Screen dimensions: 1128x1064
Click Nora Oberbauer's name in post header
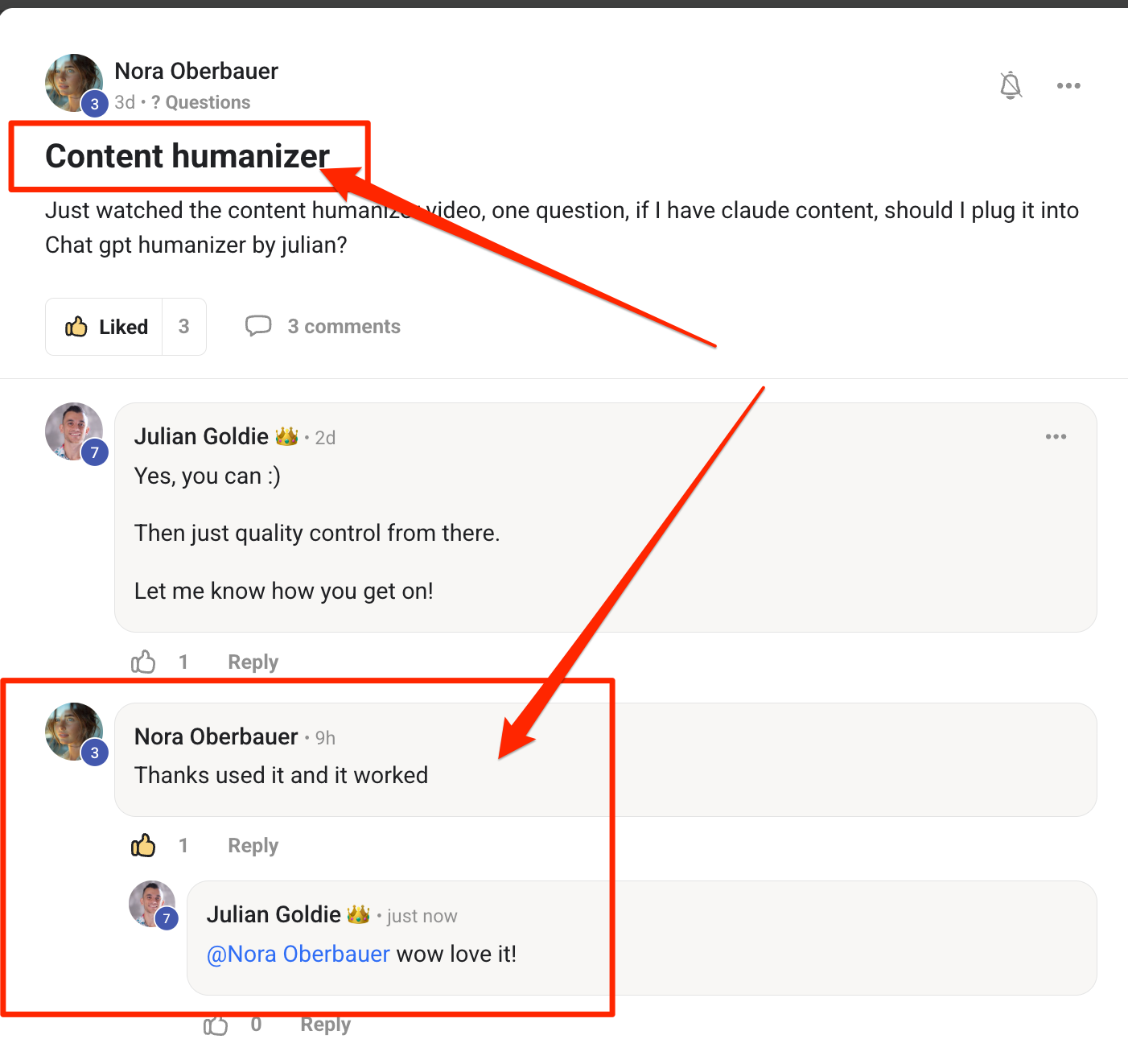(196, 71)
